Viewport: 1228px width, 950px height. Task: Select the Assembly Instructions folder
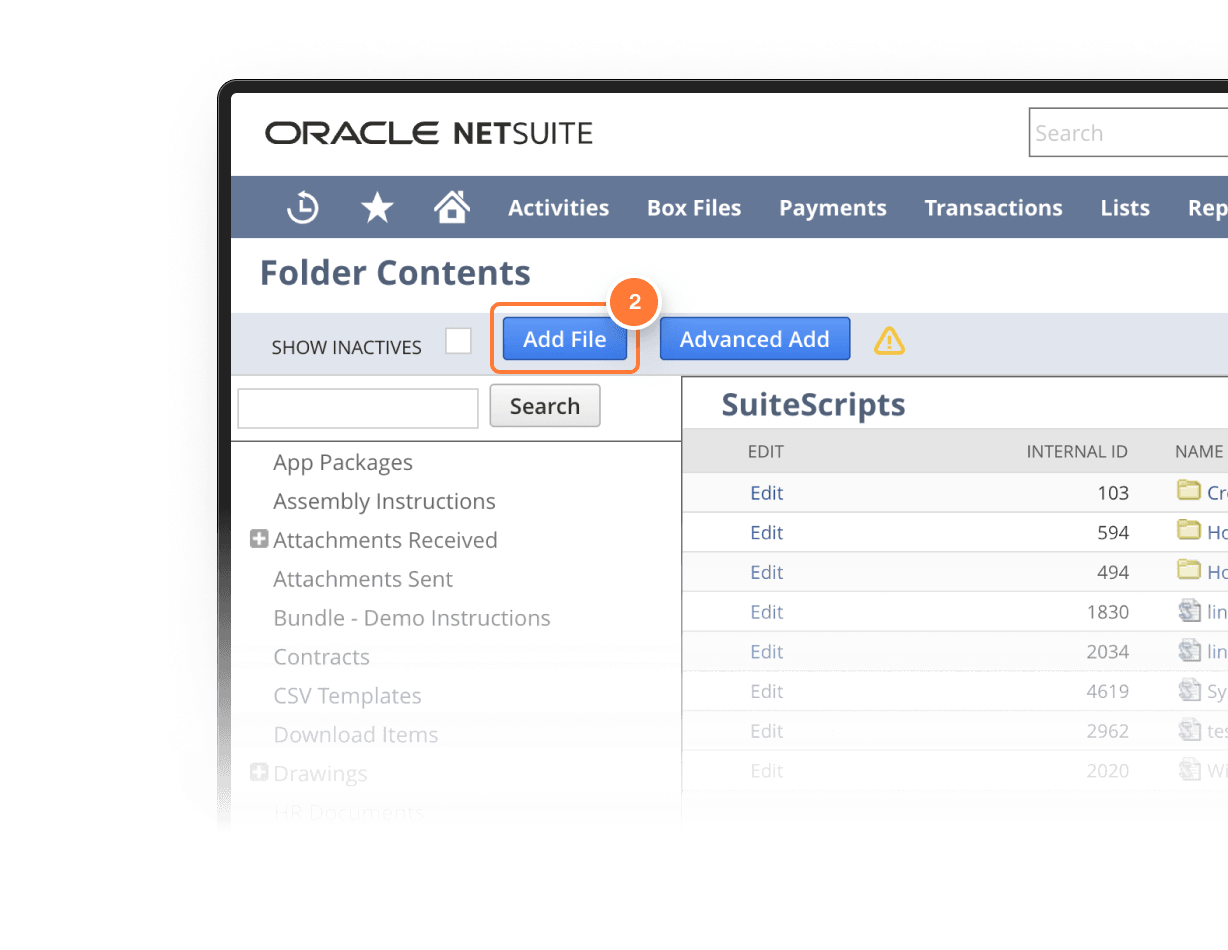coord(385,501)
